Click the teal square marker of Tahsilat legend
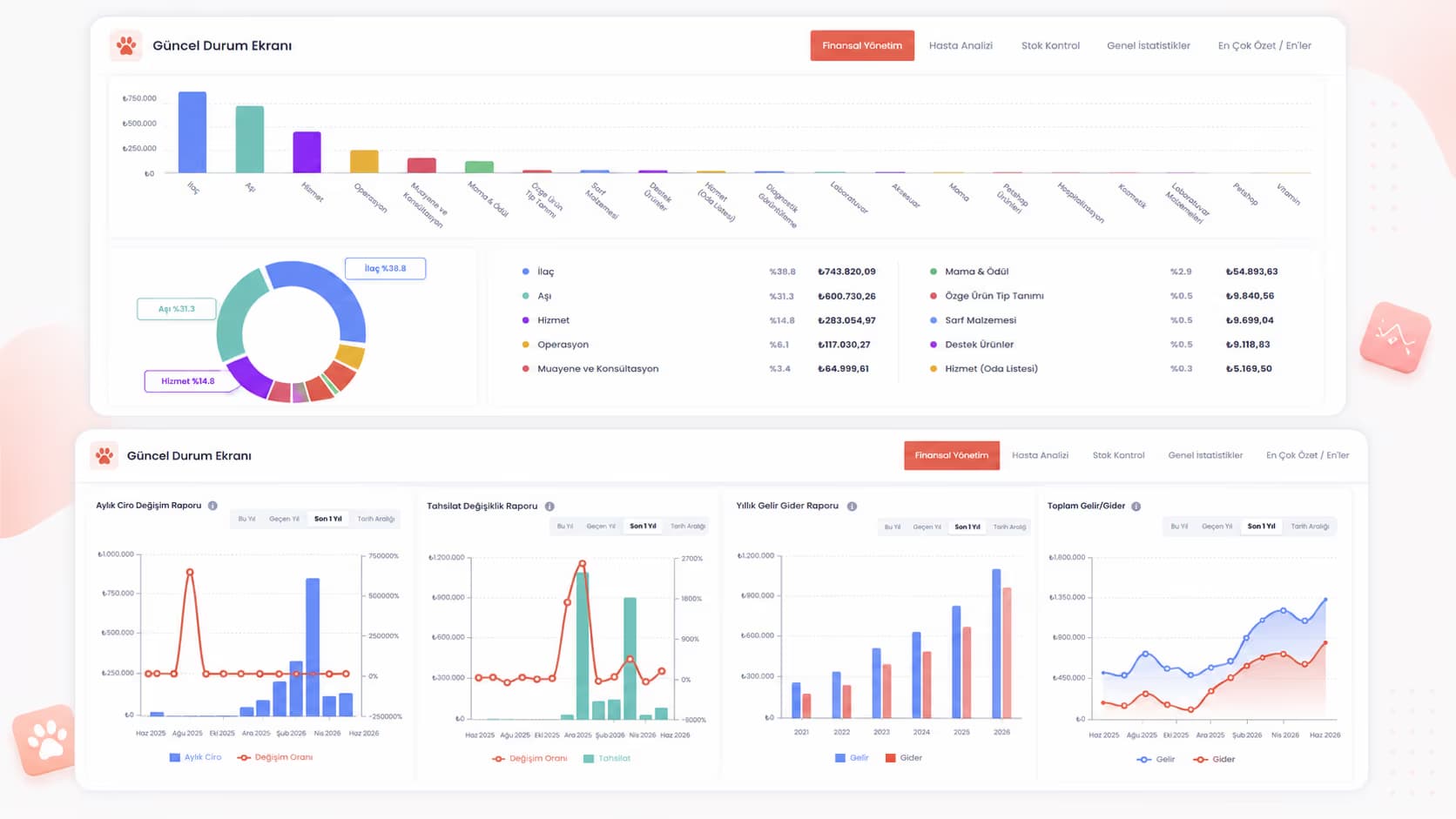Image resolution: width=1456 pixels, height=819 pixels. pyautogui.click(x=589, y=759)
